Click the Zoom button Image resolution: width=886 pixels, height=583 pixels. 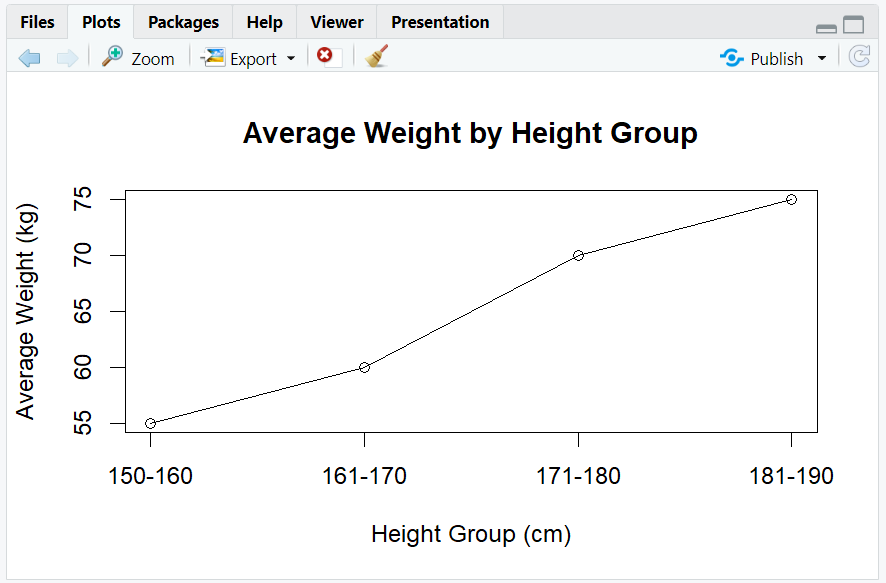click(150, 58)
